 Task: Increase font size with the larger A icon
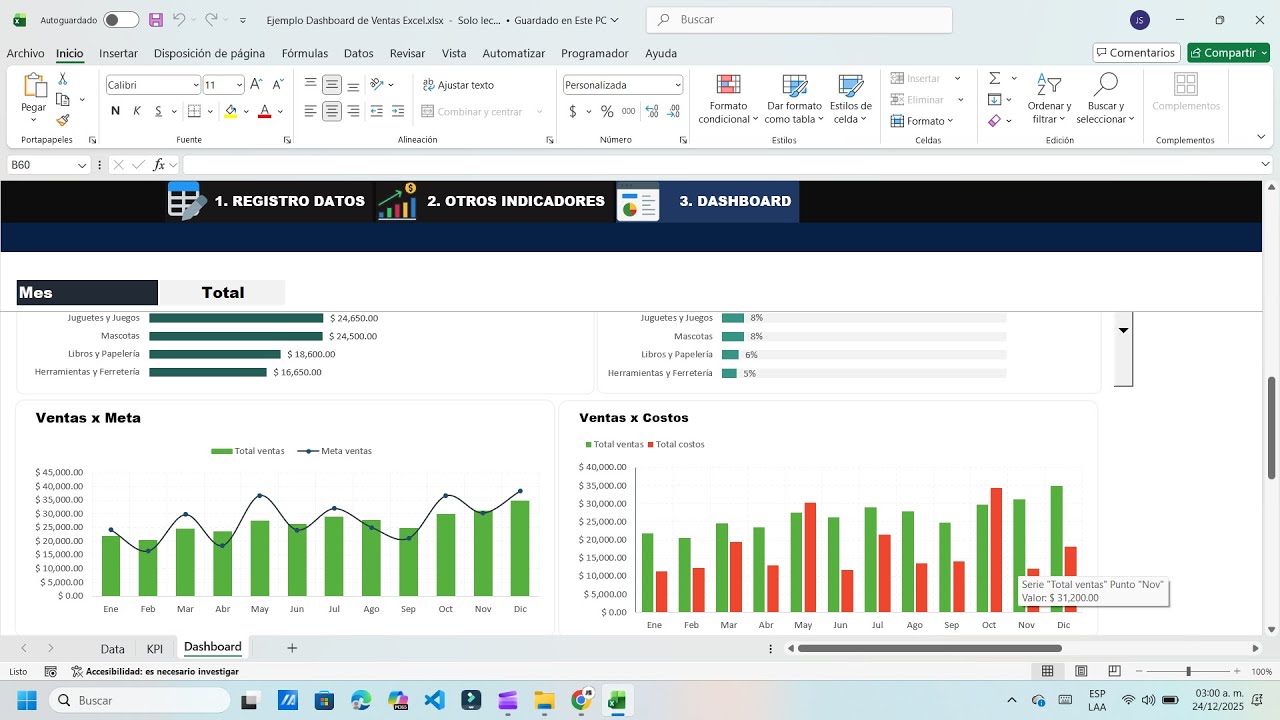256,85
